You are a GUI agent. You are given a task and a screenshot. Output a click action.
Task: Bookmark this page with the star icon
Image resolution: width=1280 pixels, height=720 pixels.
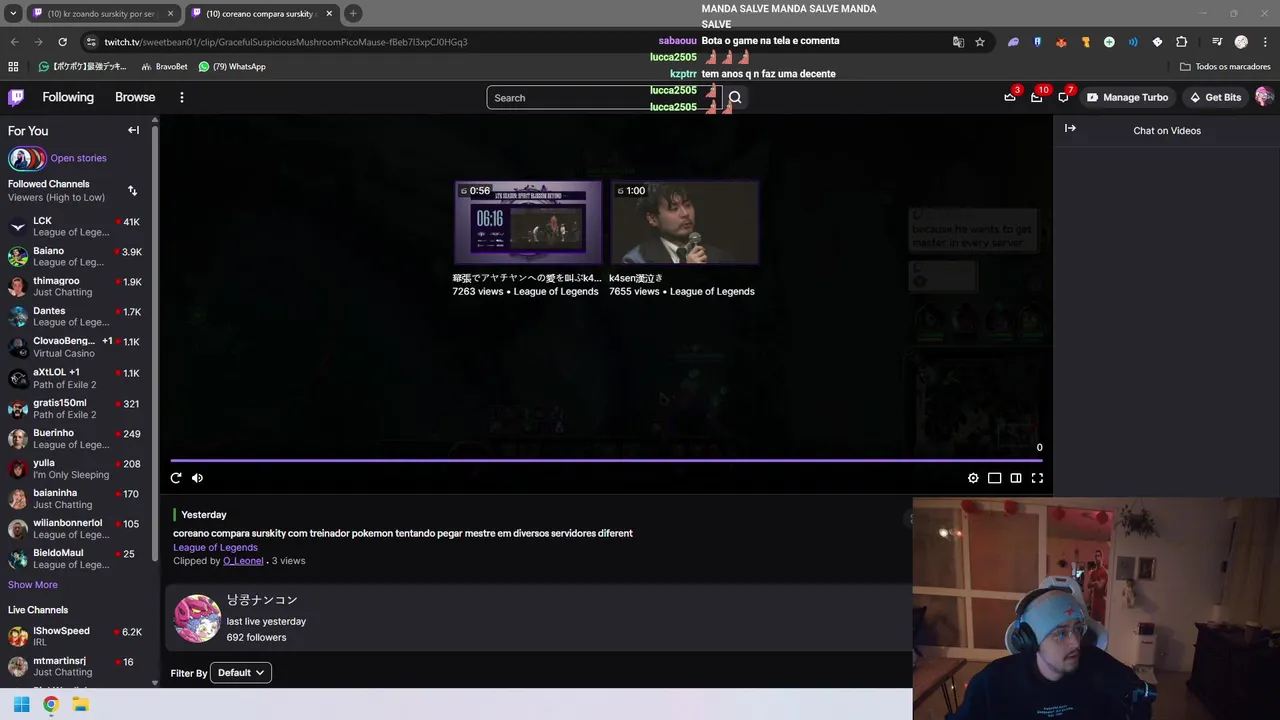point(980,42)
